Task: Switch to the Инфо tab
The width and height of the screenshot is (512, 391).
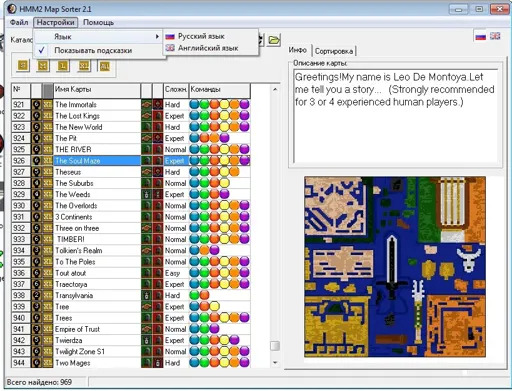Action: point(298,50)
